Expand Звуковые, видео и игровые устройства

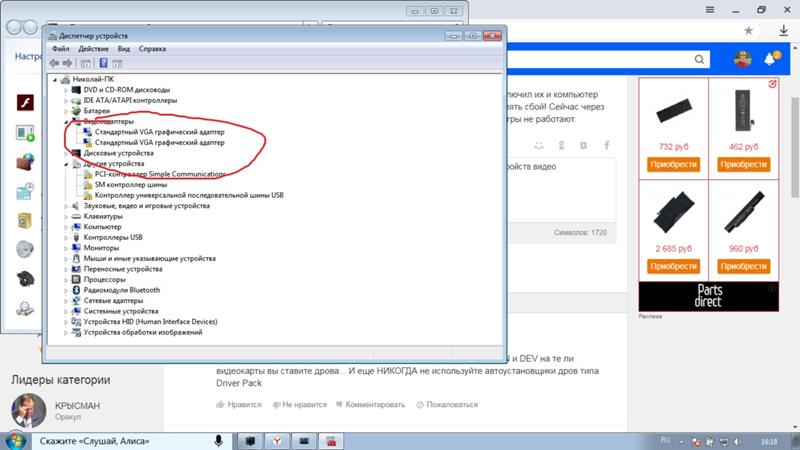coord(66,206)
